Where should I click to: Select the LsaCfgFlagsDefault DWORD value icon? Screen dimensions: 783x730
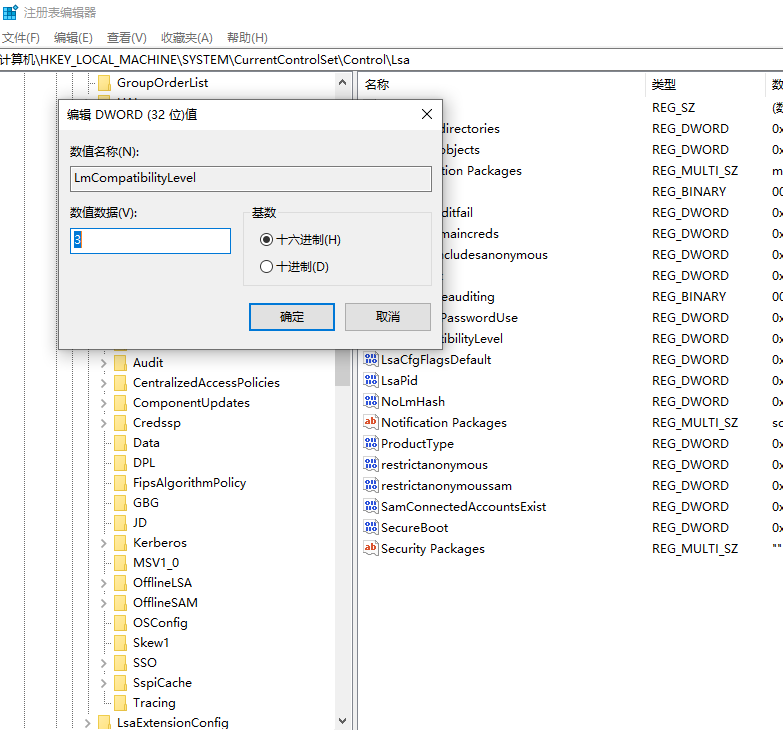pos(371,359)
